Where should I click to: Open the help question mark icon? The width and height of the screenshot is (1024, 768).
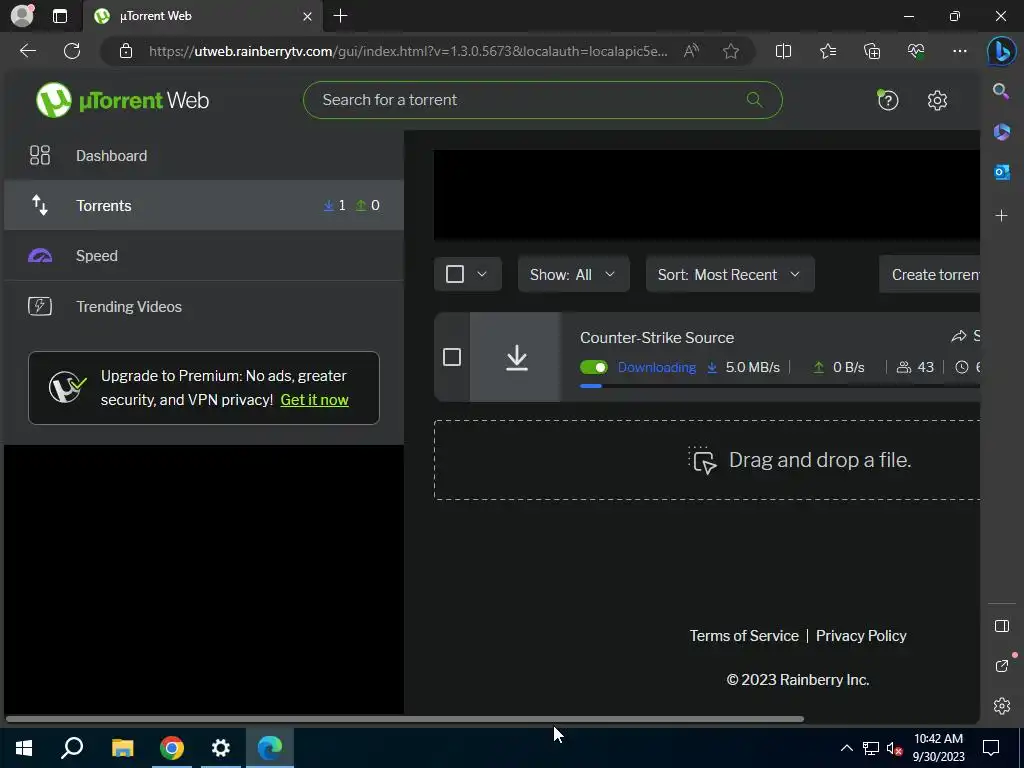point(888,100)
